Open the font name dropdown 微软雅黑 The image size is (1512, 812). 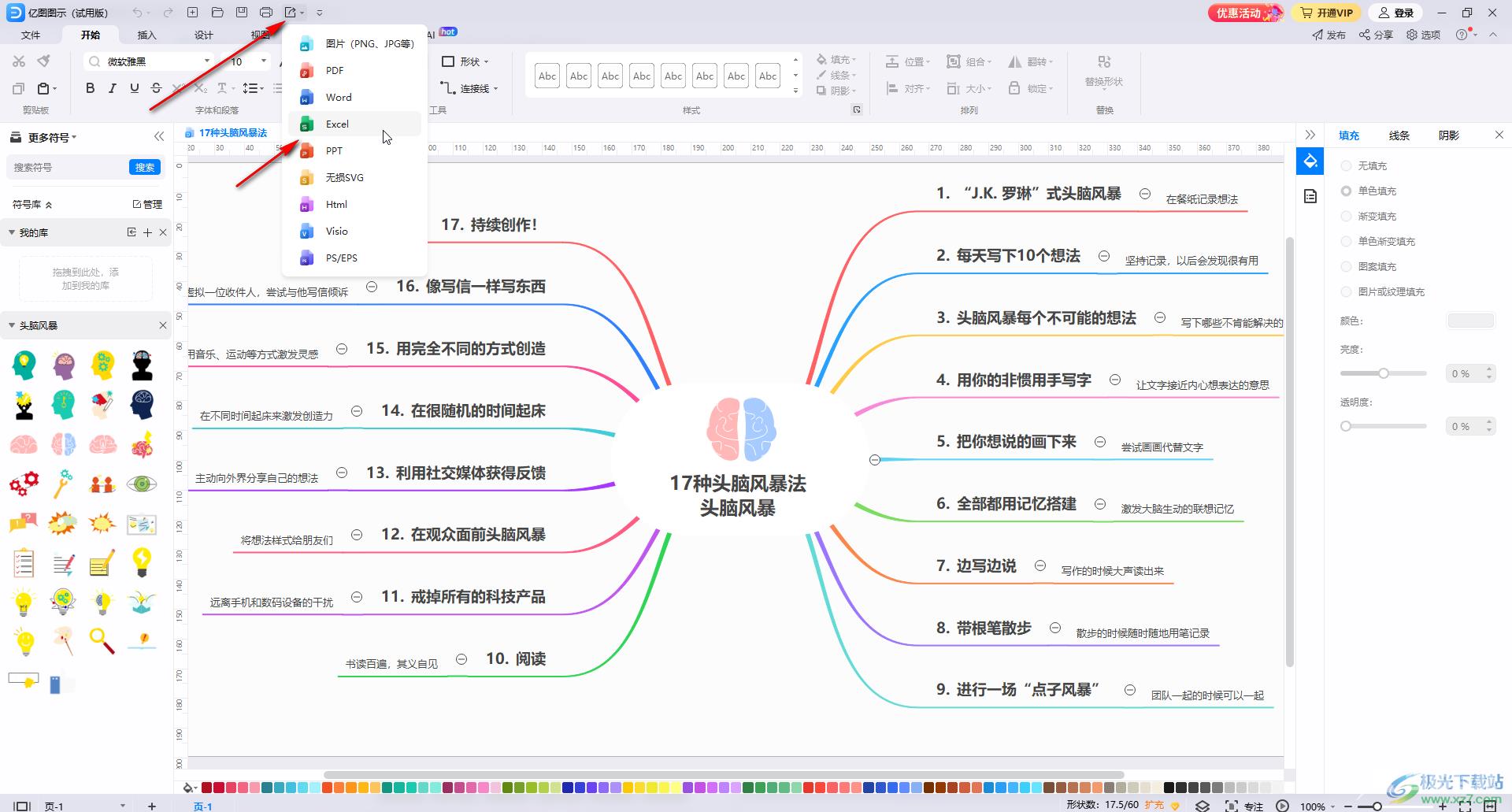point(207,61)
